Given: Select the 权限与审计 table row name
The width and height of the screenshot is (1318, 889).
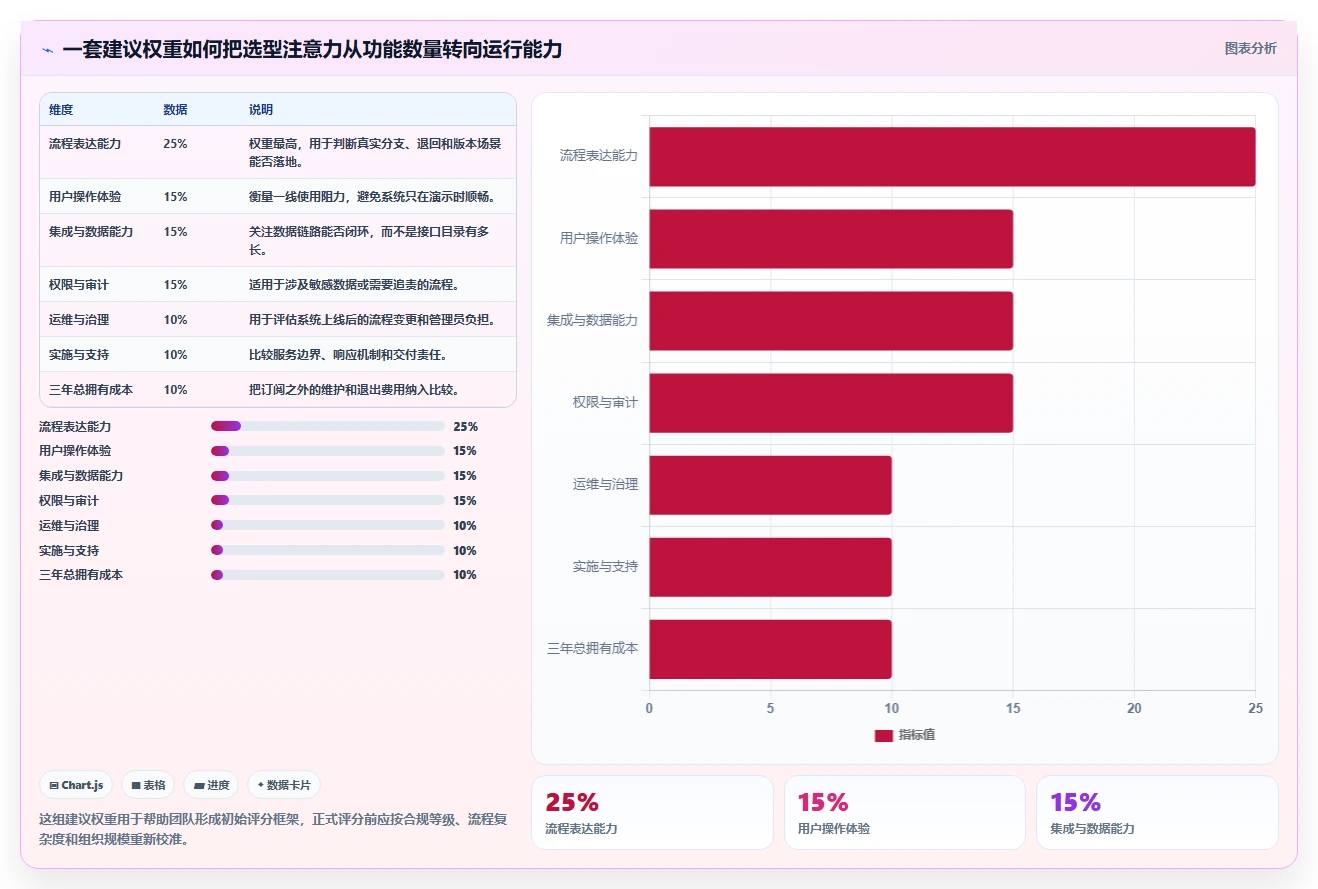Looking at the screenshot, I should 79,284.
